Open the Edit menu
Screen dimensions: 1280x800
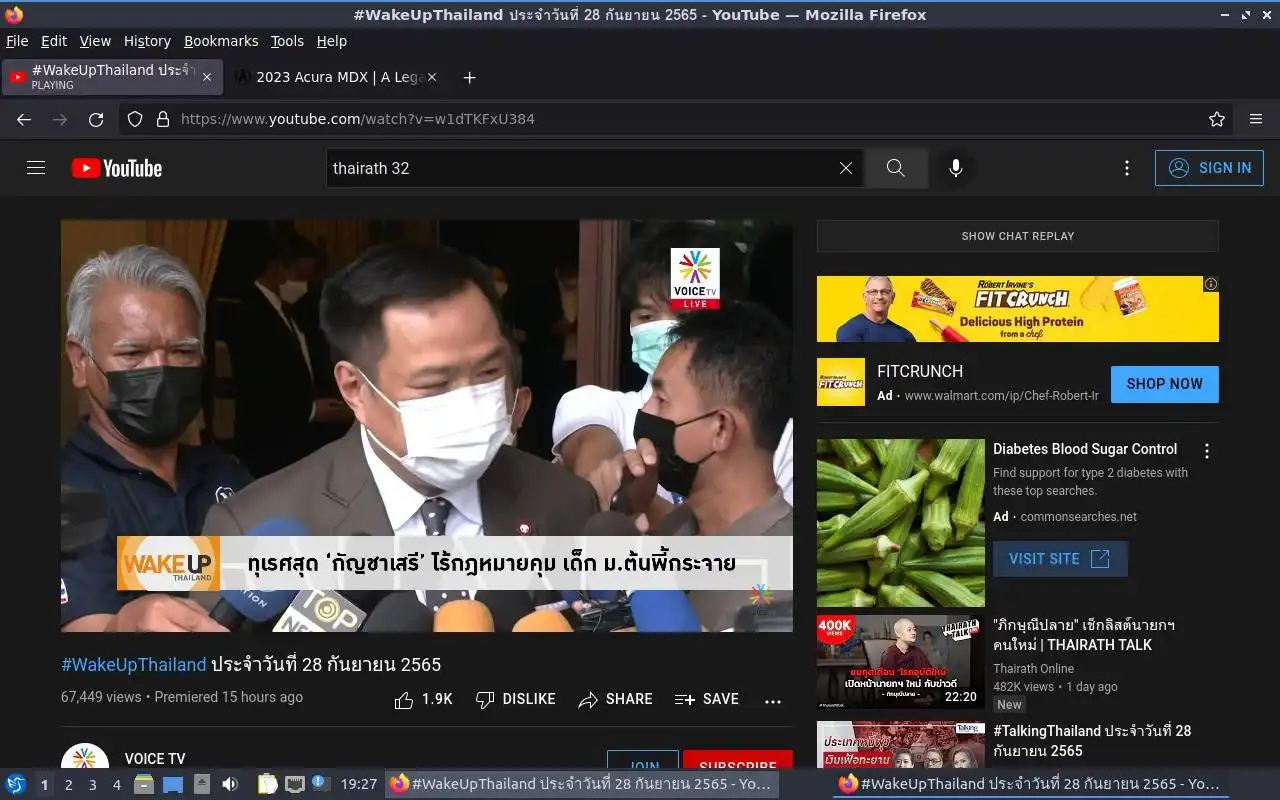pyautogui.click(x=54, y=41)
